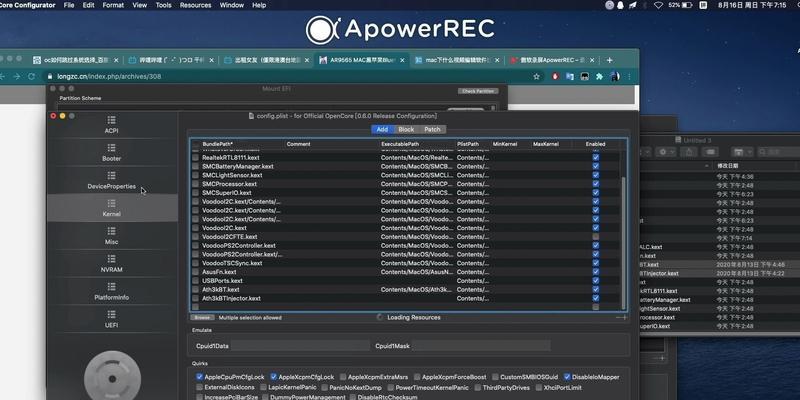800x400 pixels.
Task: Open the NVRAM section icon
Action: tap(111, 259)
